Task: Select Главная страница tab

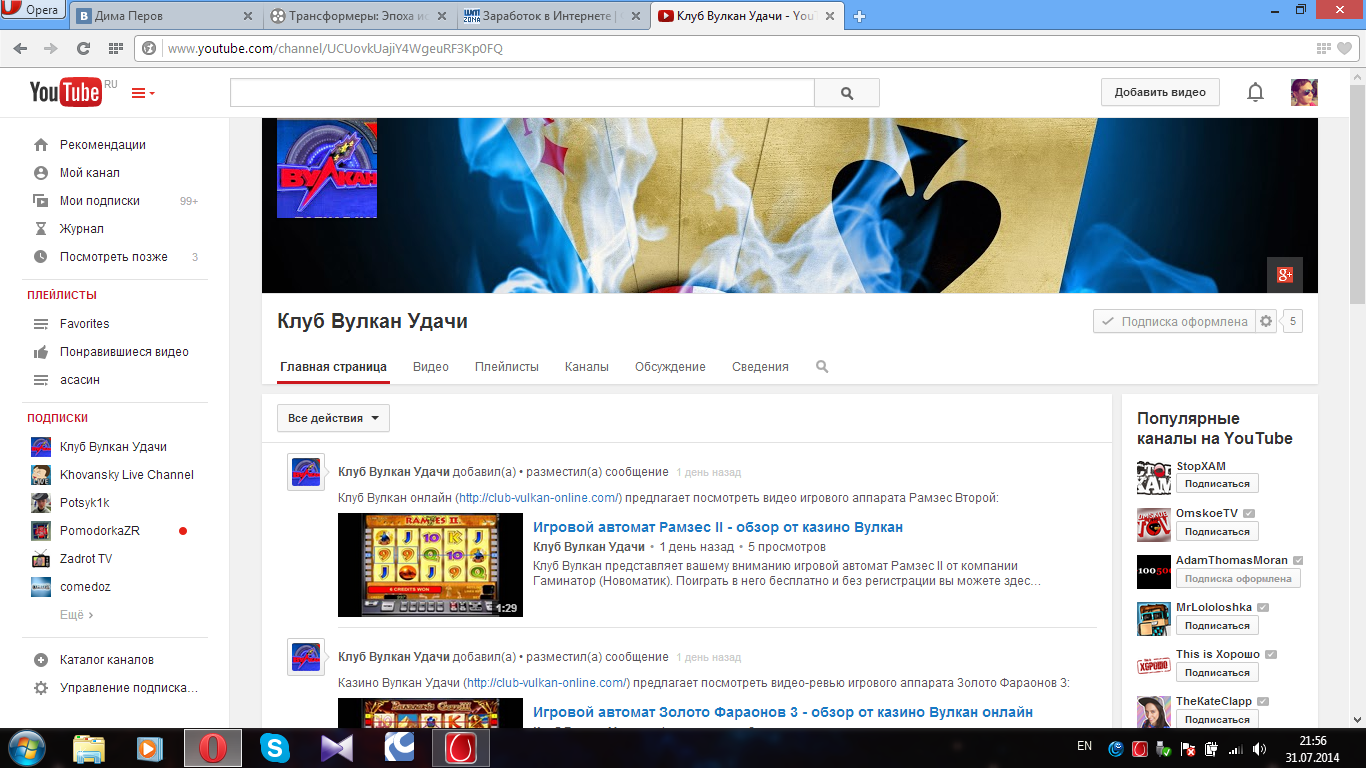Action: [333, 367]
